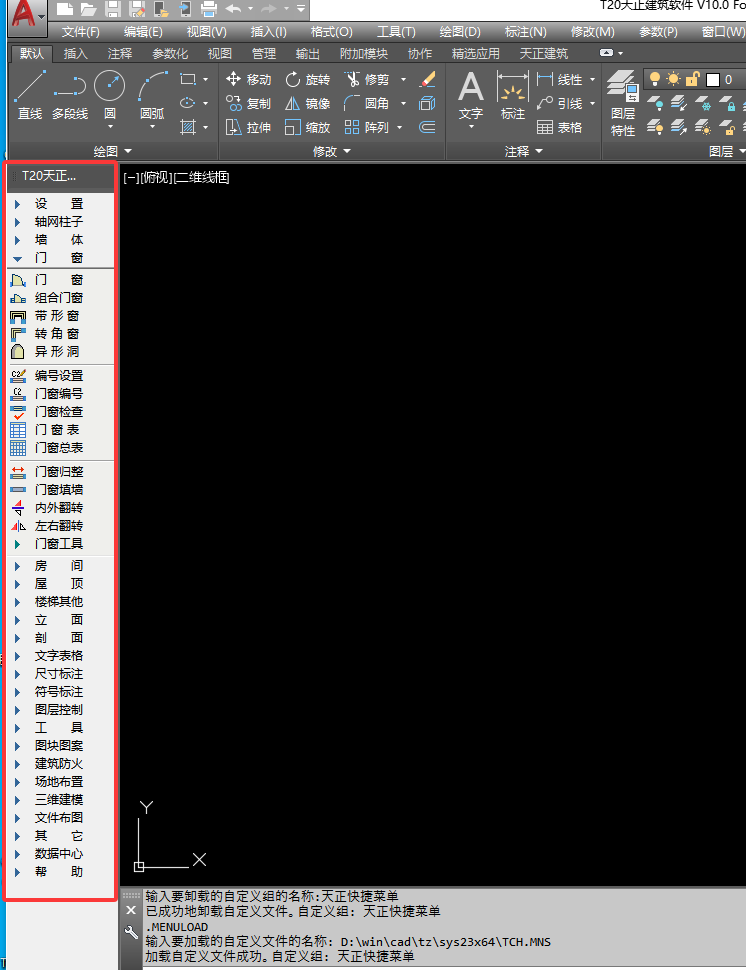Expand the 轴网柱子 sidebar category
Screen dimensions: 746x970
click(58, 221)
